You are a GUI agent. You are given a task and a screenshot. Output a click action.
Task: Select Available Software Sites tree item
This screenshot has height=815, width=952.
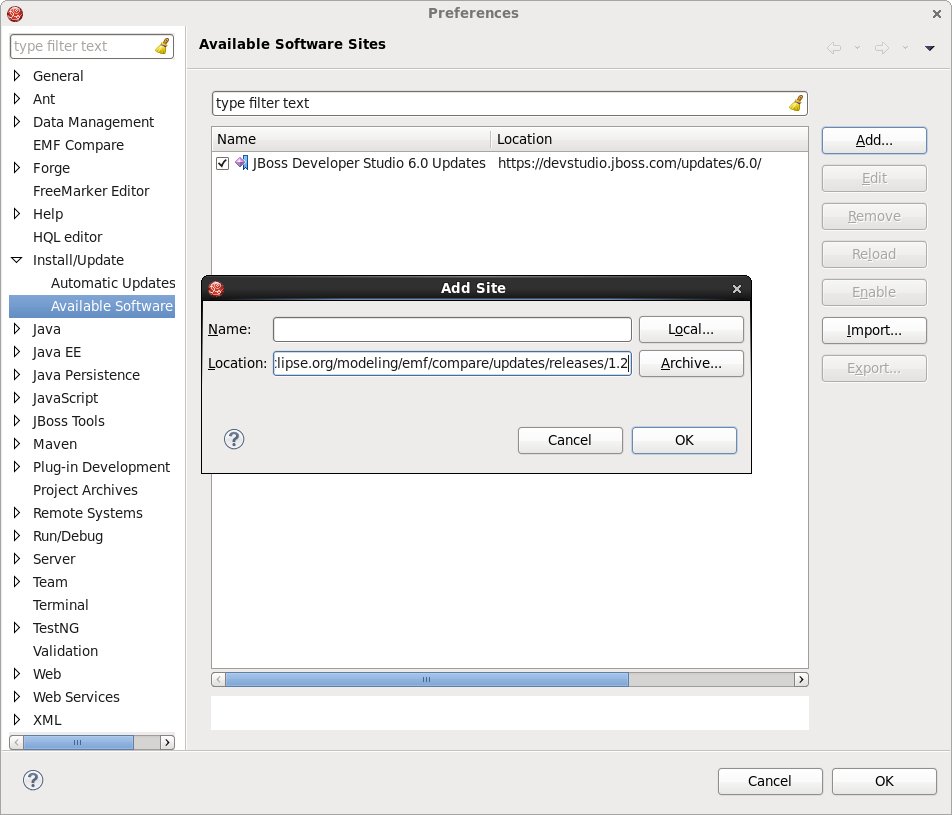(x=112, y=306)
